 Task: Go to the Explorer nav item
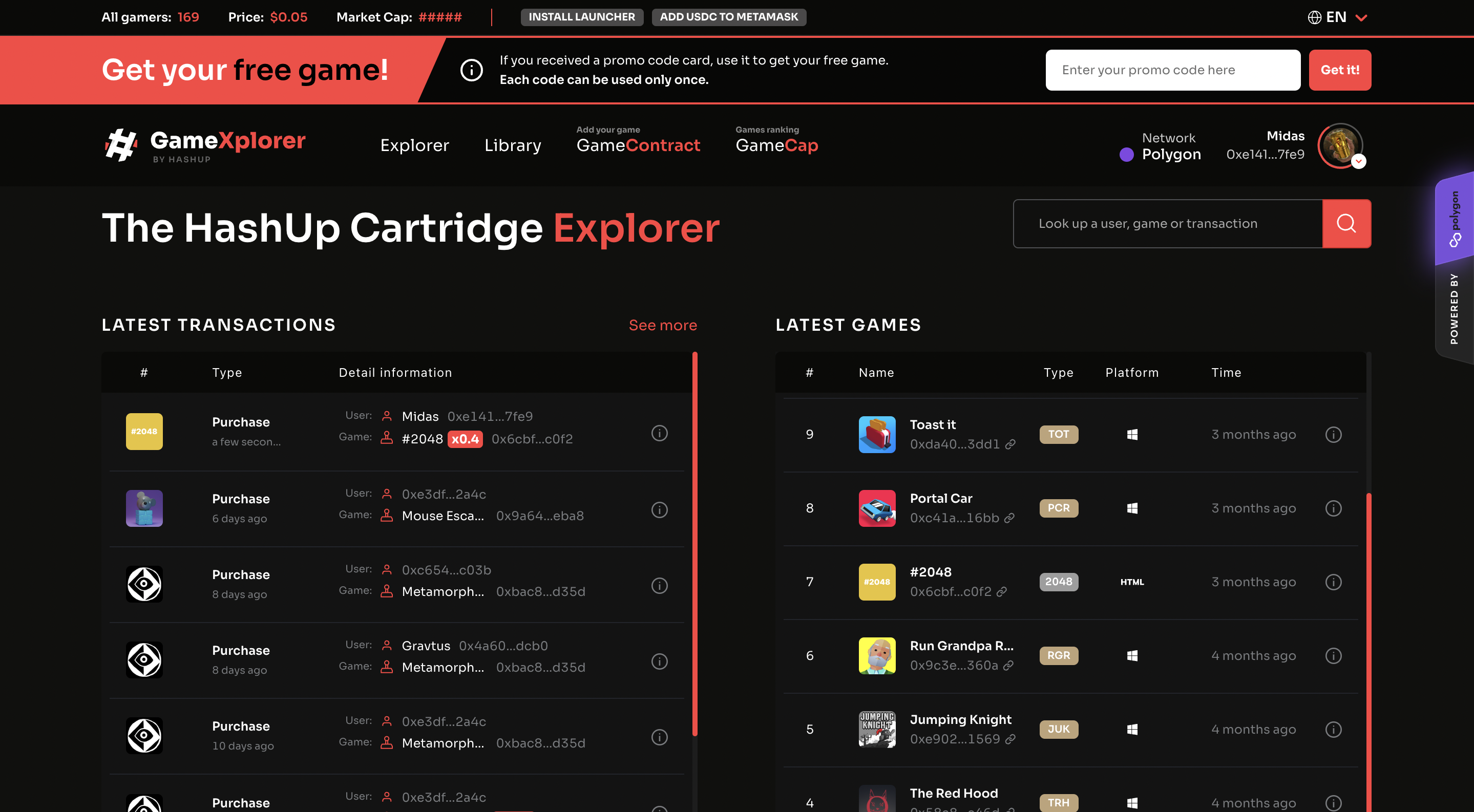(414, 145)
